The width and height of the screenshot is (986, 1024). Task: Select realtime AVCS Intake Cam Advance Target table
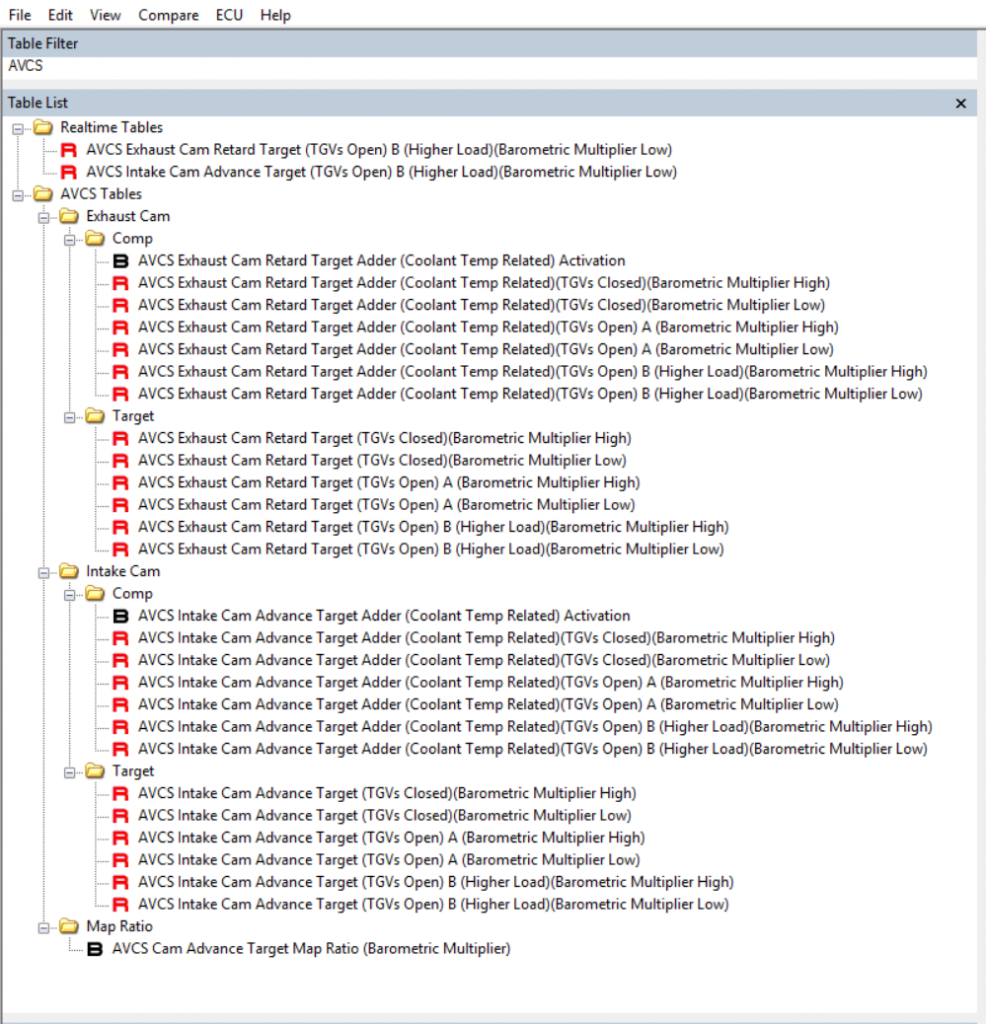coord(381,172)
